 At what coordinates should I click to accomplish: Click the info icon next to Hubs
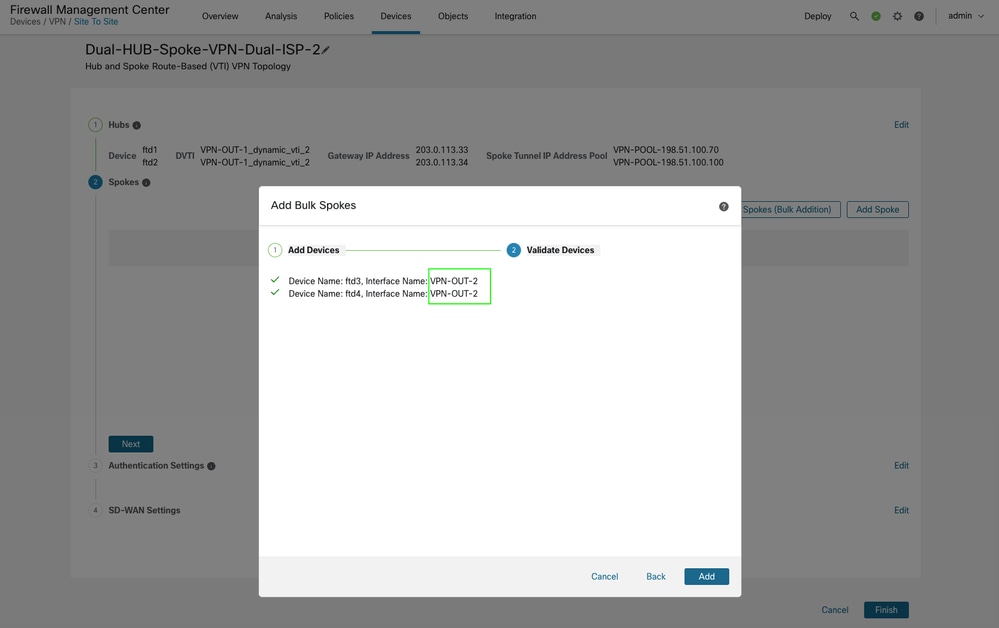point(136,125)
